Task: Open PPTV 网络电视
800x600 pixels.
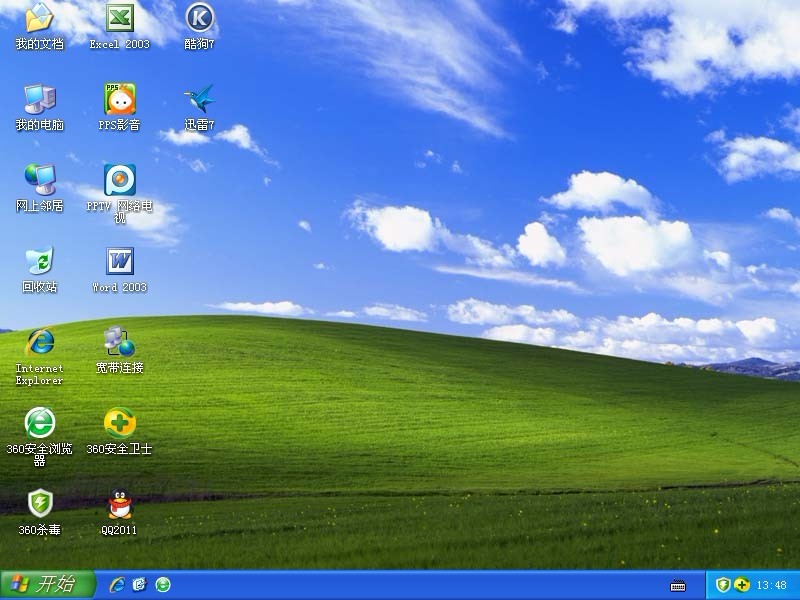Action: click(x=121, y=186)
